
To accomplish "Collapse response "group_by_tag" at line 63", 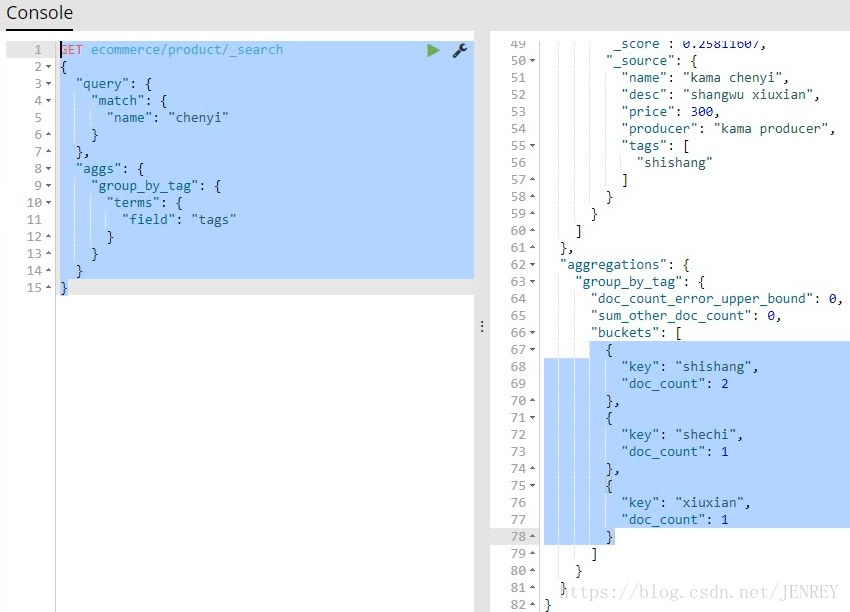I will click(x=532, y=281).
